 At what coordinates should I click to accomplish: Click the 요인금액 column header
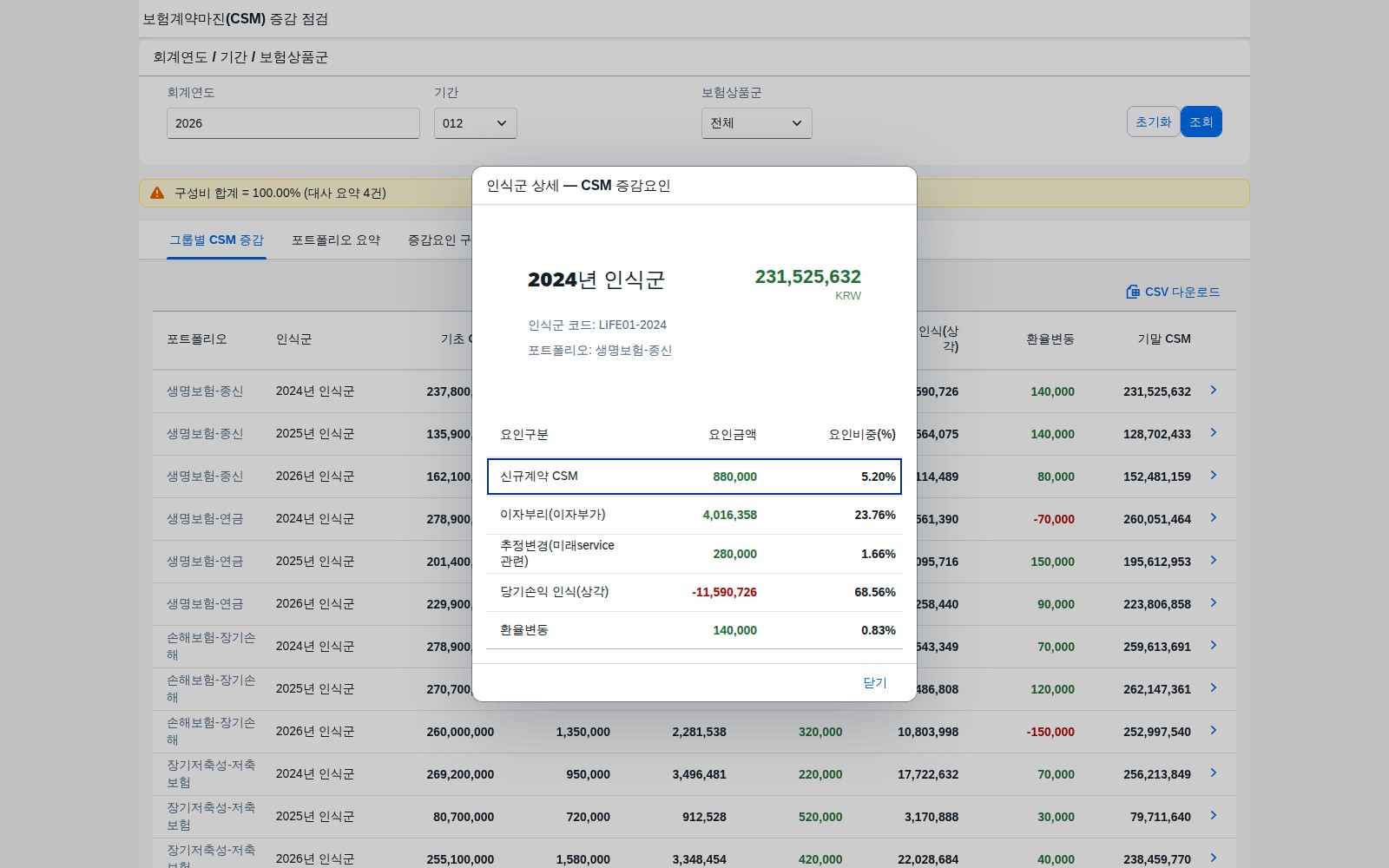(x=733, y=435)
